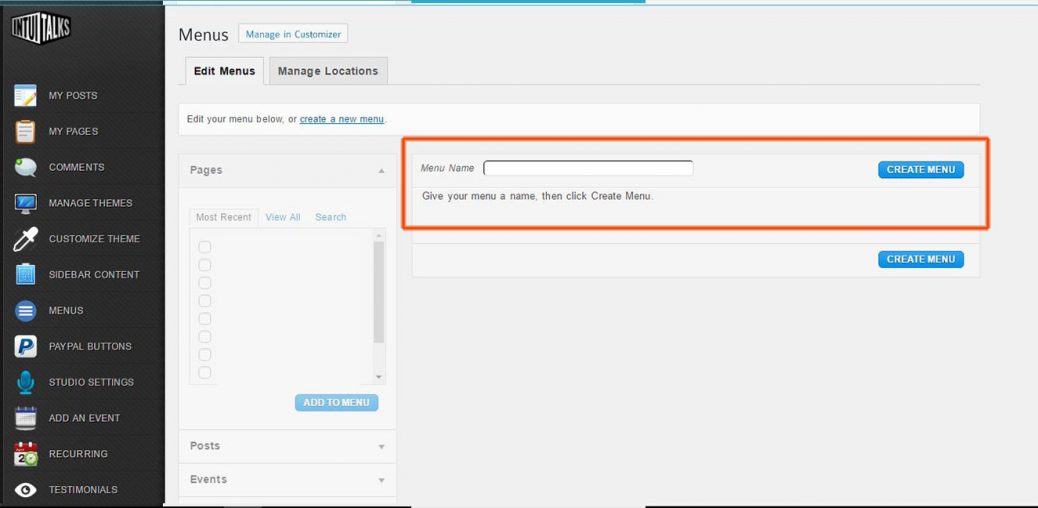Viewport: 1038px width, 508px height.
Task: Tick the first checkbox in Pages list
Action: 205,247
